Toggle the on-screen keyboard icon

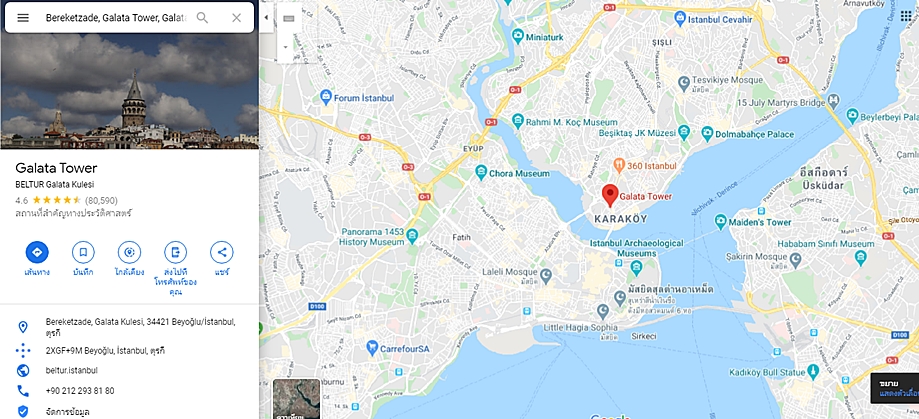point(288,18)
